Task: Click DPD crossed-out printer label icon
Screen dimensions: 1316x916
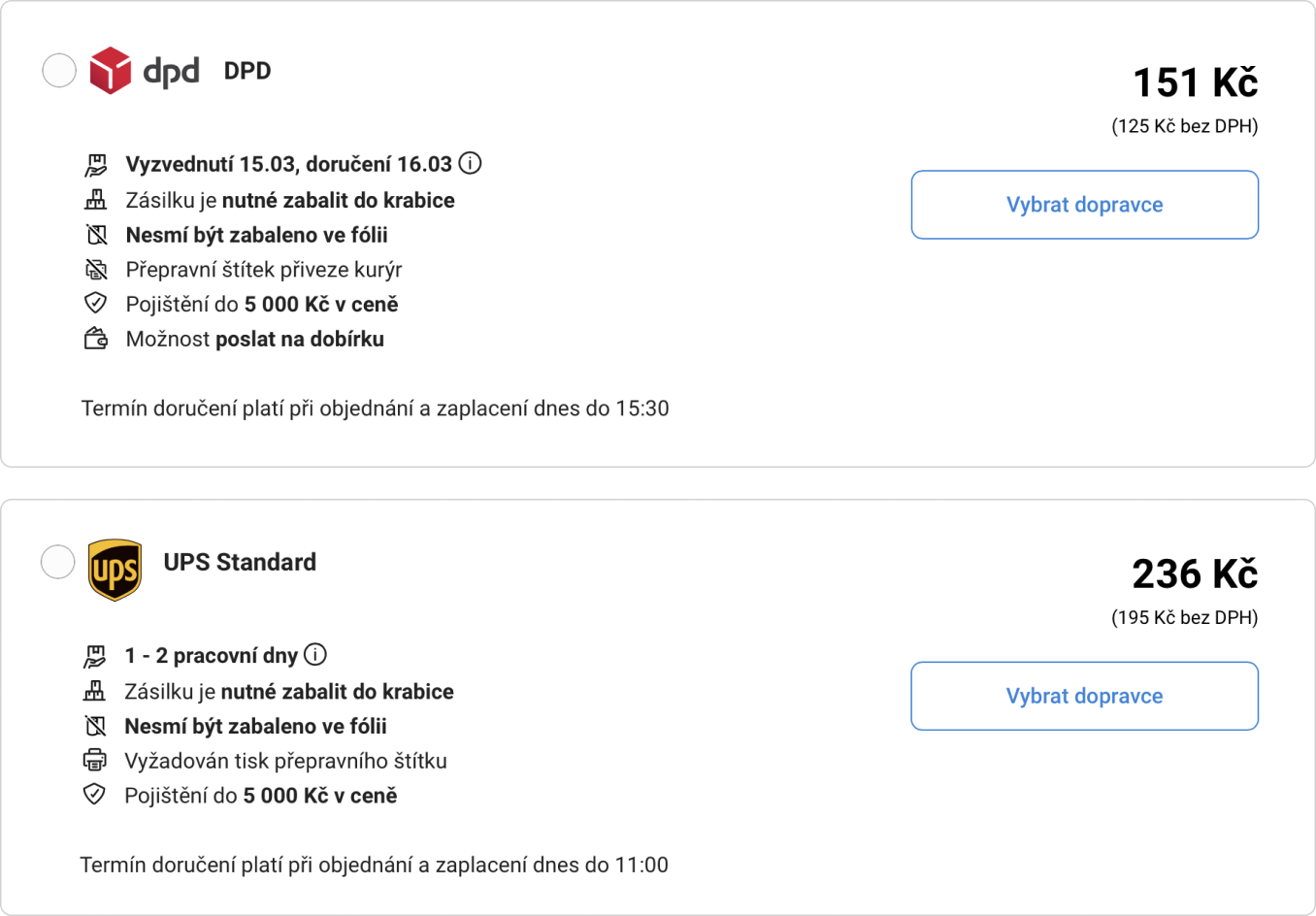Action: pyautogui.click(x=96, y=270)
